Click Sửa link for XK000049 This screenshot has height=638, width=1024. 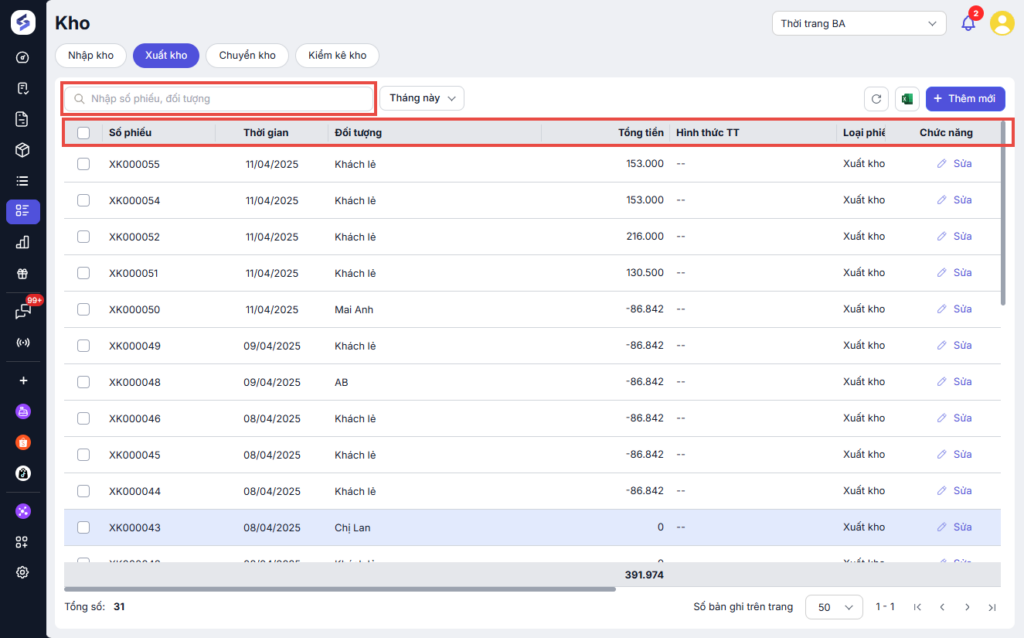click(x=954, y=346)
